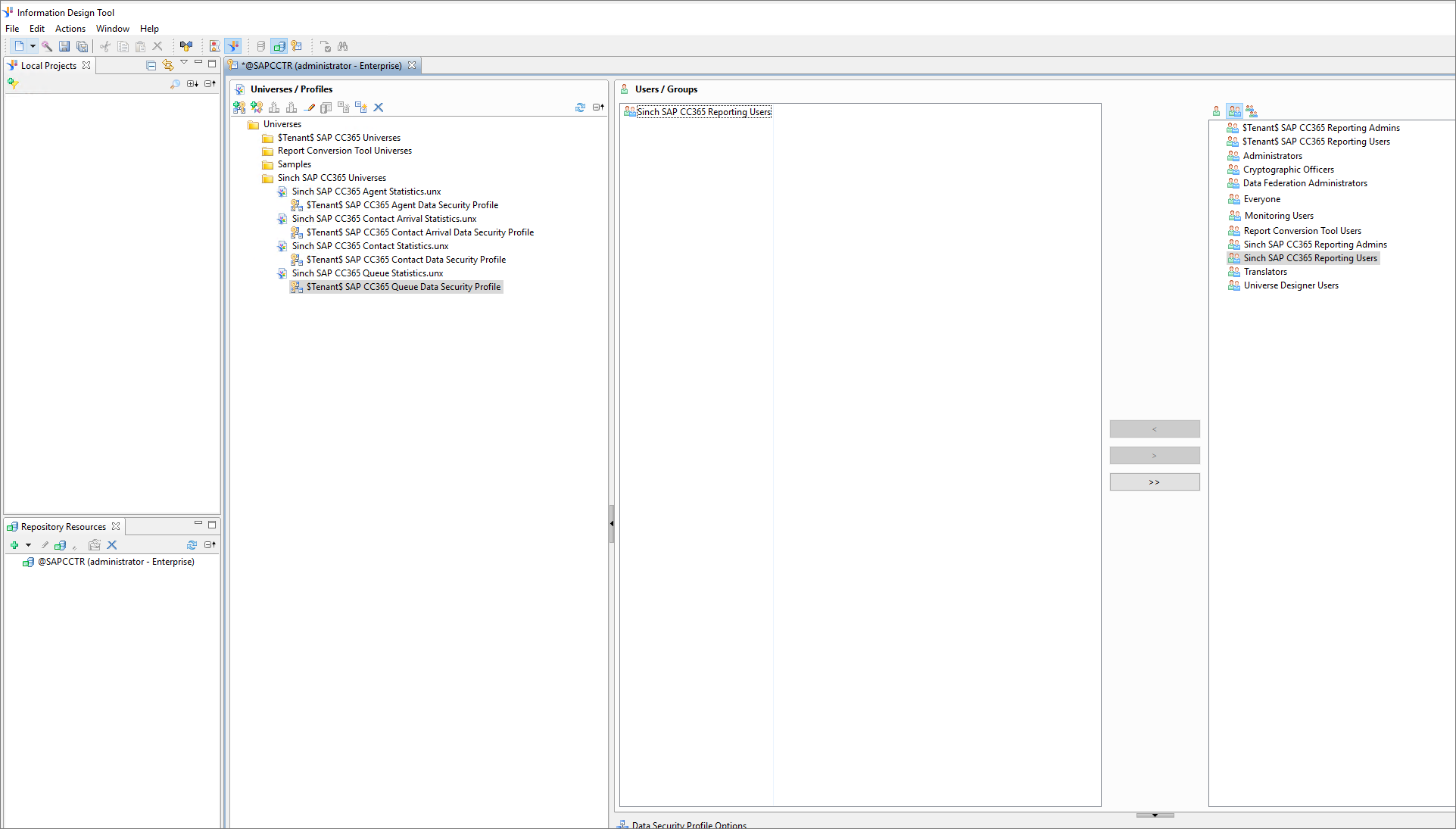Open the Actions menu
This screenshot has height=829, width=1456.
[70, 29]
